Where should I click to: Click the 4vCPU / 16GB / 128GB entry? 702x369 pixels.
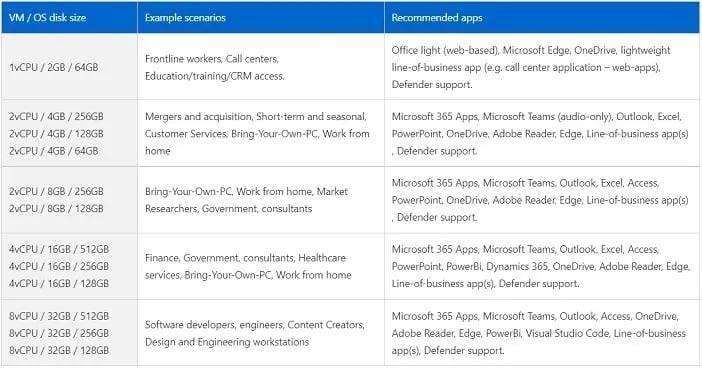(59, 283)
